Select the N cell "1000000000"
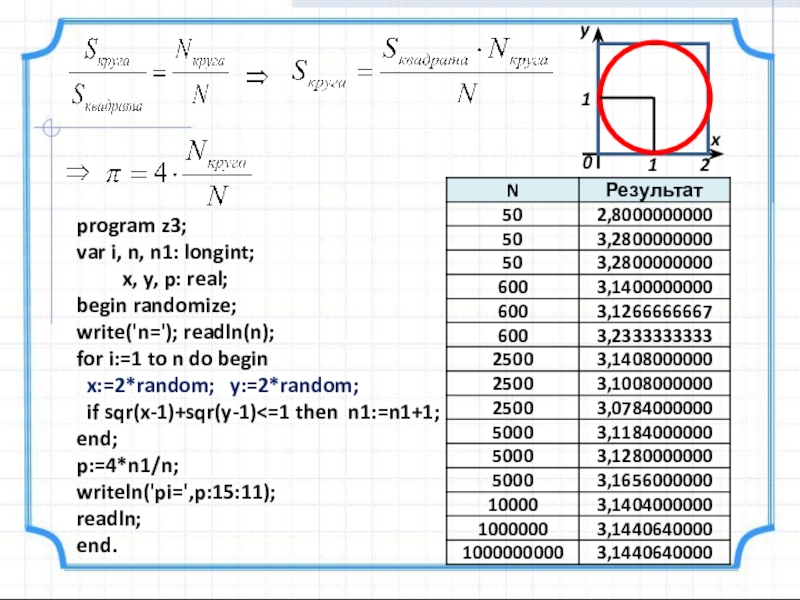 tap(513, 553)
